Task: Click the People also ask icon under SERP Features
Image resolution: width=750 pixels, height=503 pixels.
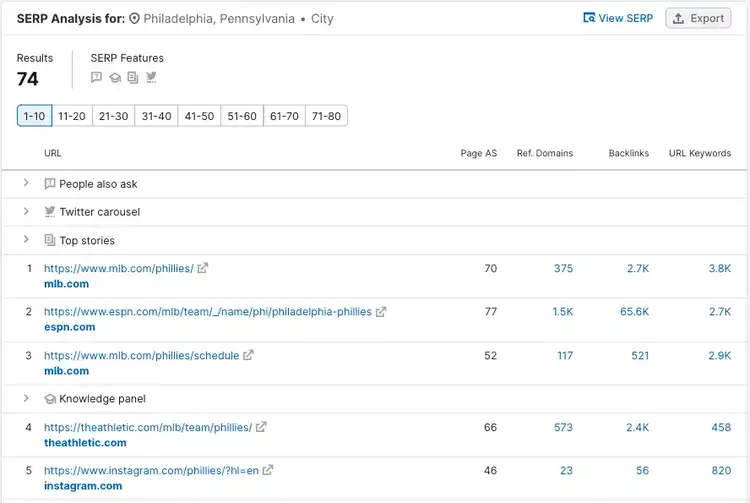Action: tap(96, 77)
